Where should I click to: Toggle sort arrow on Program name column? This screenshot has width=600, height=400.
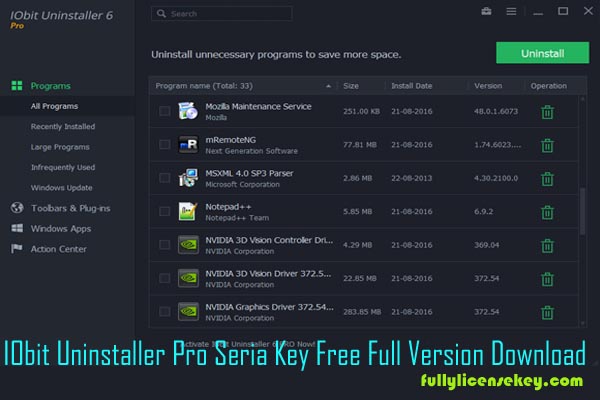328,86
